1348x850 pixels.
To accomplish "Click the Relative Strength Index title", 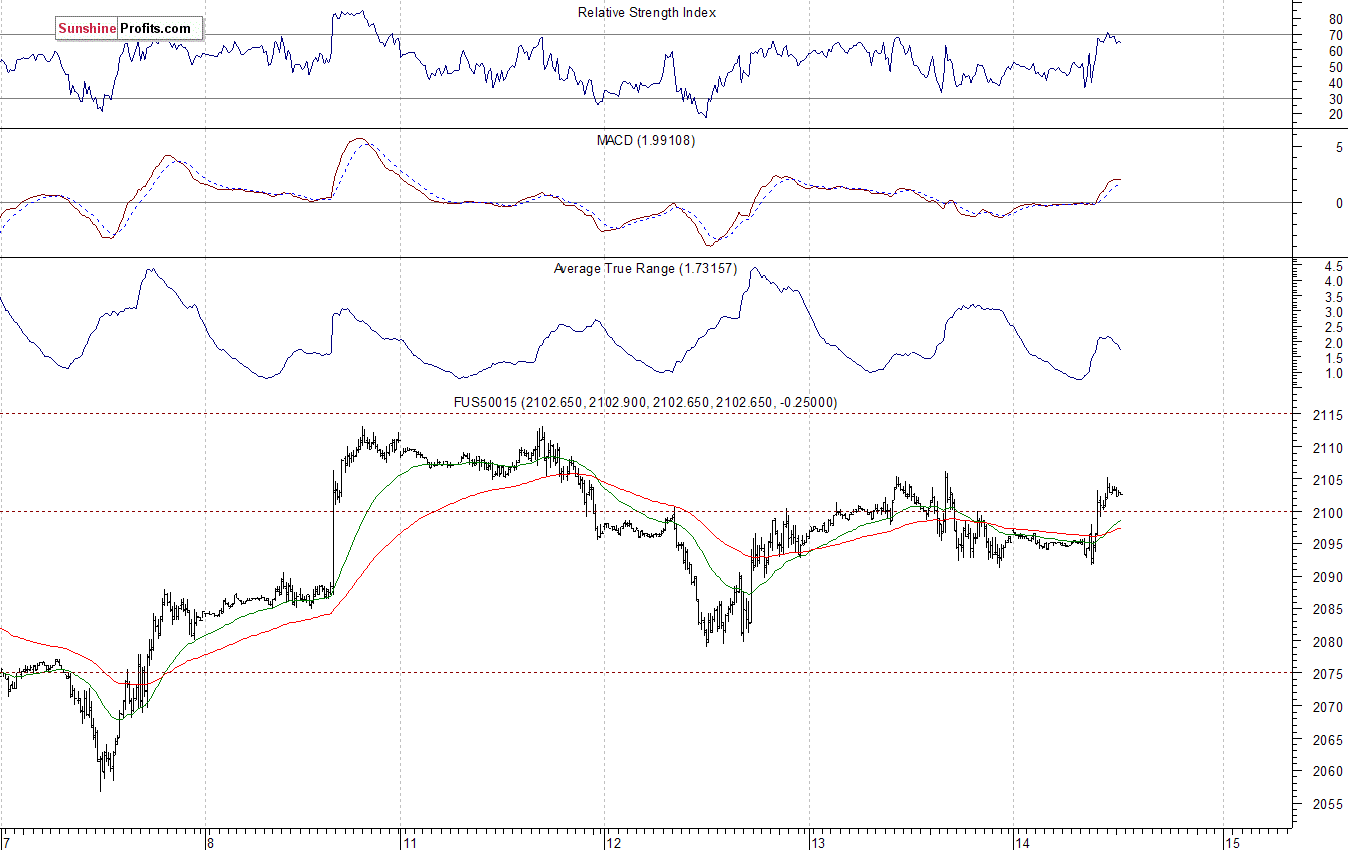I will click(x=647, y=13).
